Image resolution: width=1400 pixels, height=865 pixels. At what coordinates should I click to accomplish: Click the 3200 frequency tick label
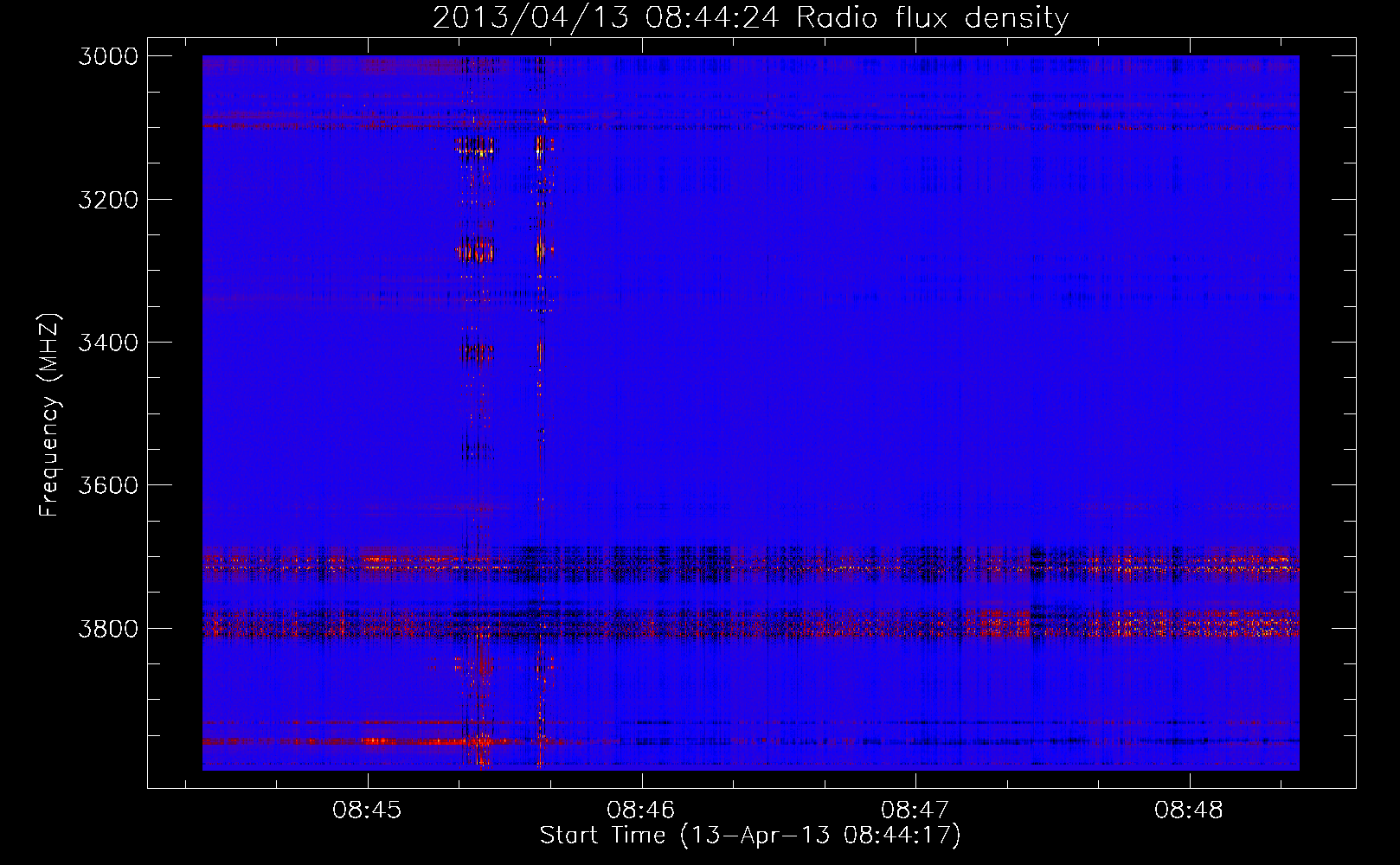point(108,200)
